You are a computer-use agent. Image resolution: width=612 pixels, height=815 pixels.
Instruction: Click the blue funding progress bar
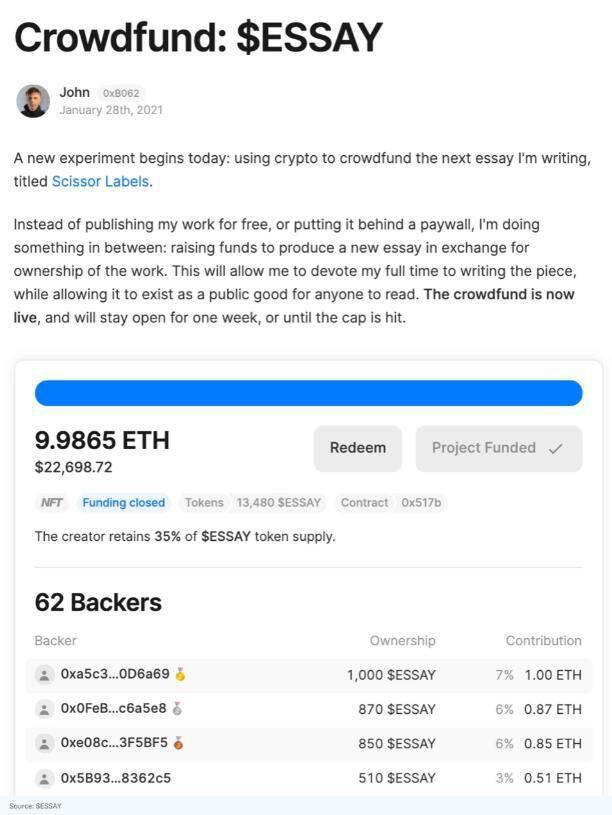click(x=308, y=392)
